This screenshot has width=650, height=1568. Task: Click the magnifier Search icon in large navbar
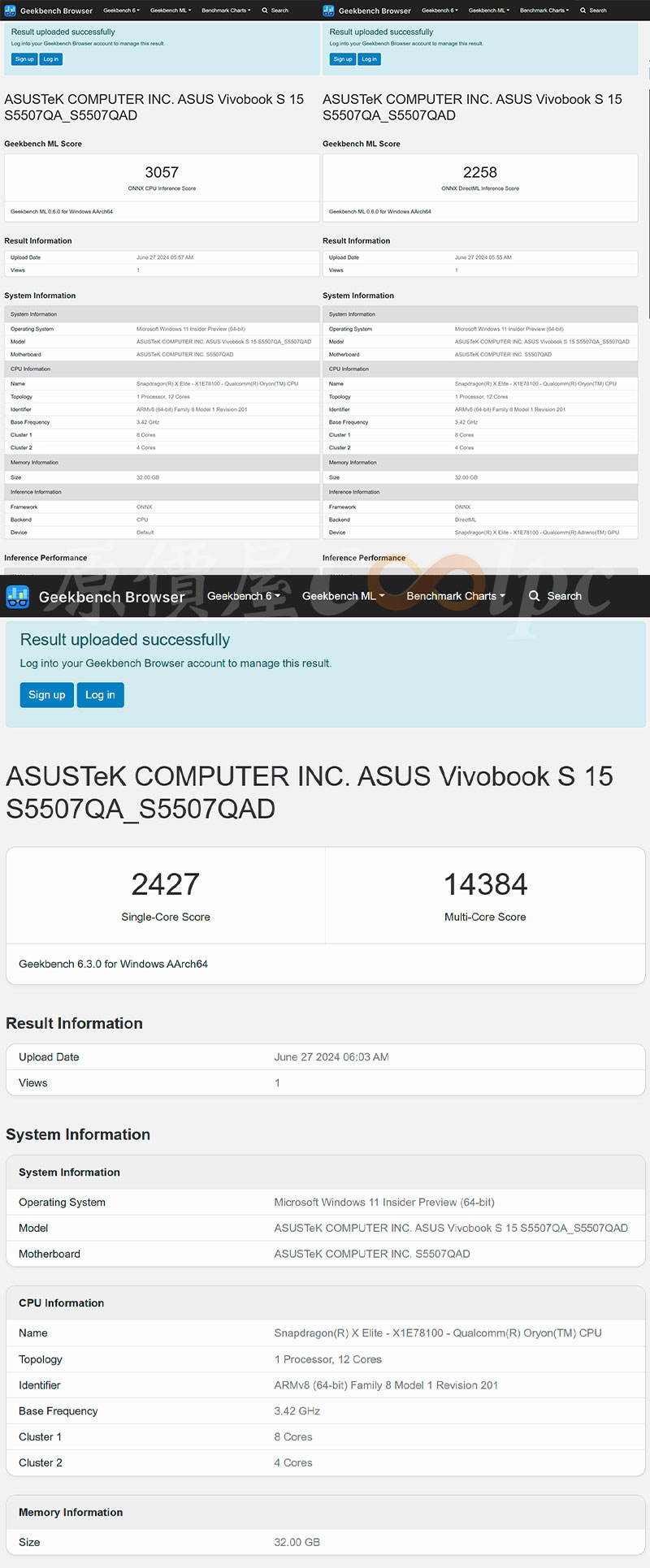534,596
